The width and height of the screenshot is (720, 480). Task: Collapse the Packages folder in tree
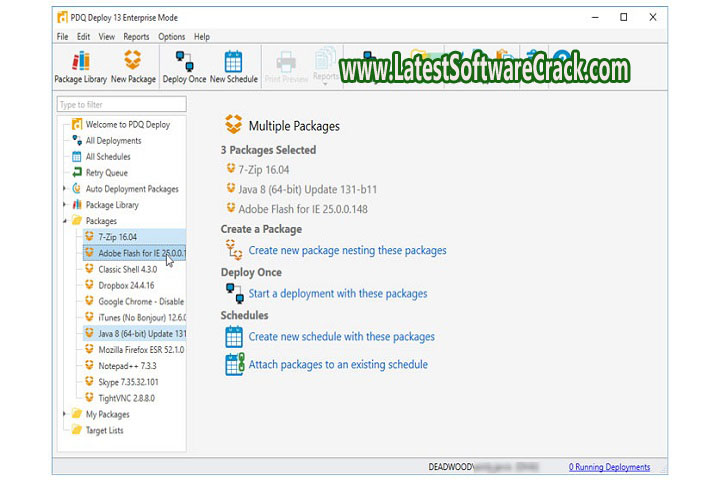point(65,221)
